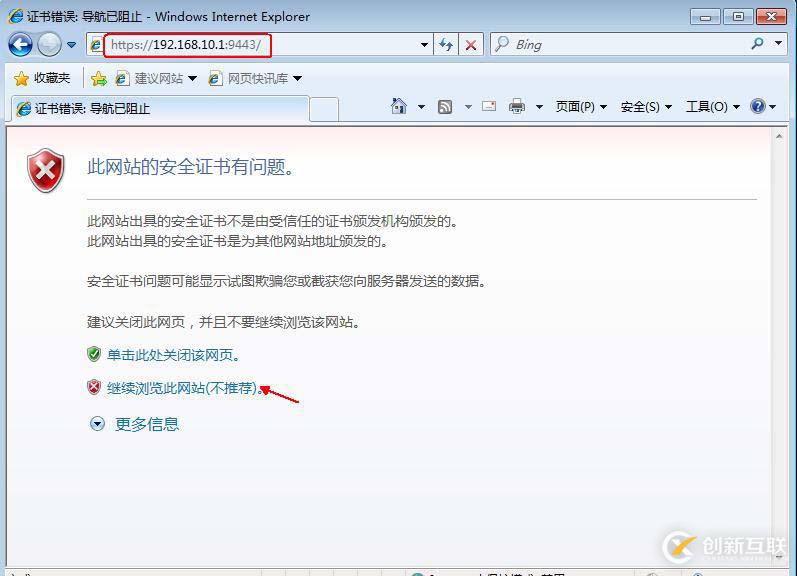Click the search magnifier button

[757, 44]
